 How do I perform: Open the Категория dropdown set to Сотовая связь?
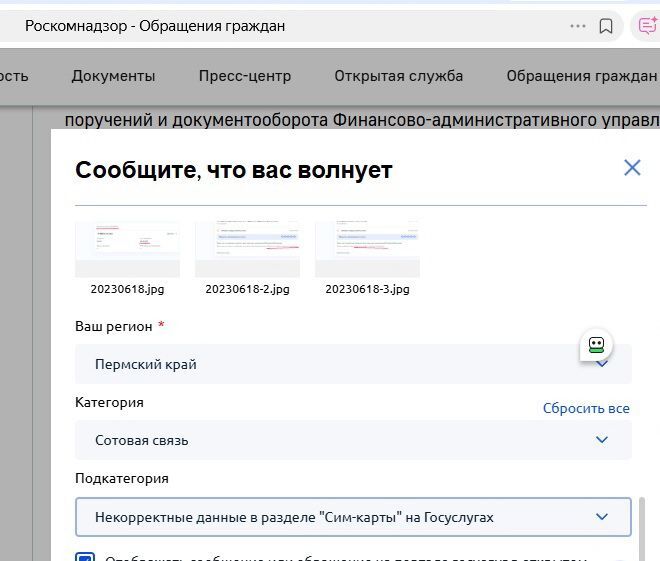(353, 440)
